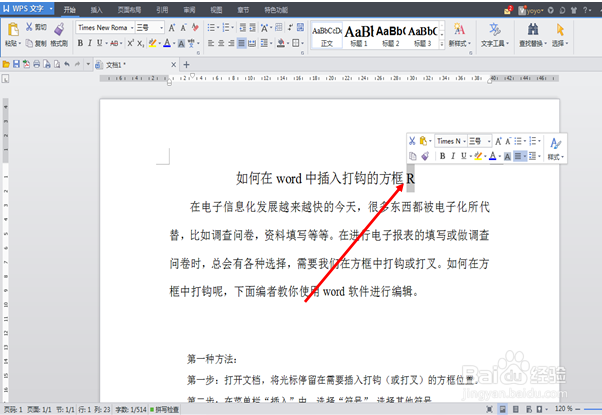Click the Text Tools icon
Viewport: 602px width, 415px height.
pos(494,29)
